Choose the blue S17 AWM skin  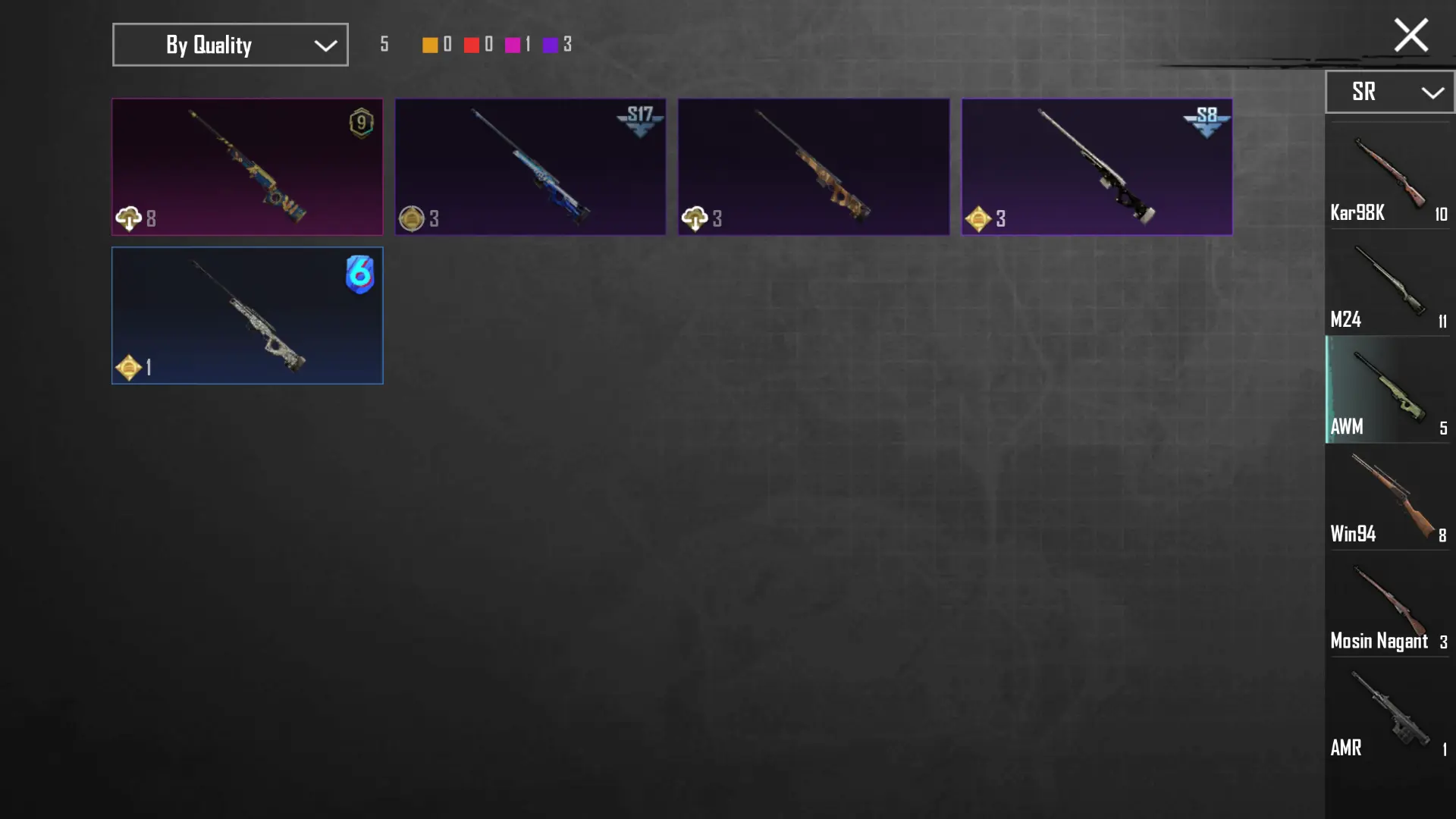[x=530, y=167]
